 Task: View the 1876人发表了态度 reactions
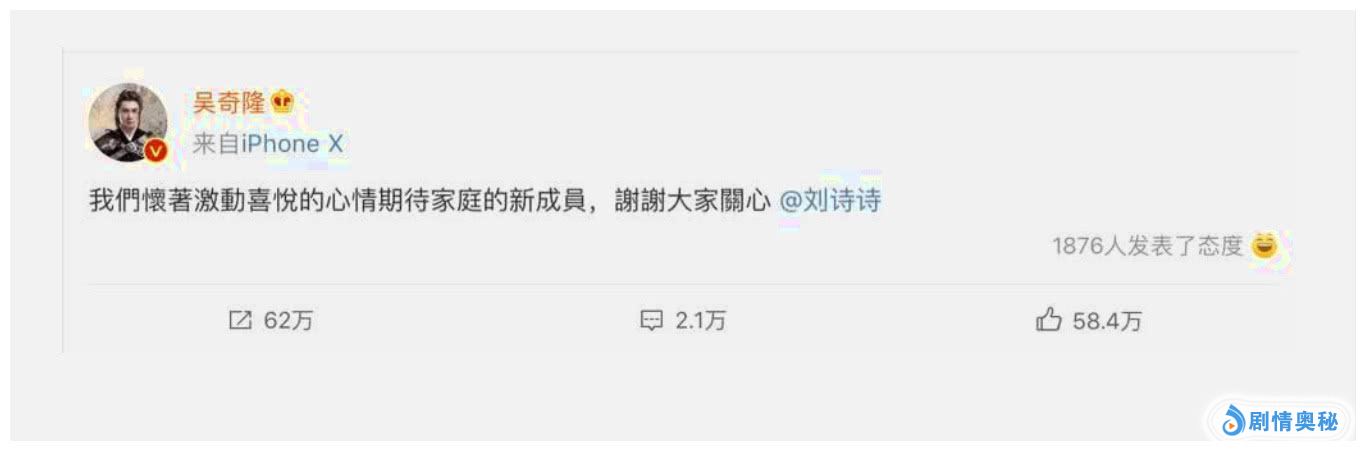coord(1147,246)
